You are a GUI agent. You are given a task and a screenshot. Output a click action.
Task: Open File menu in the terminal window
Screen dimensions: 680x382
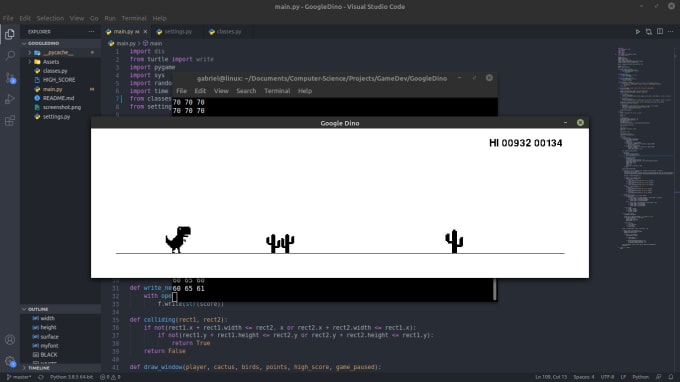tap(181, 91)
